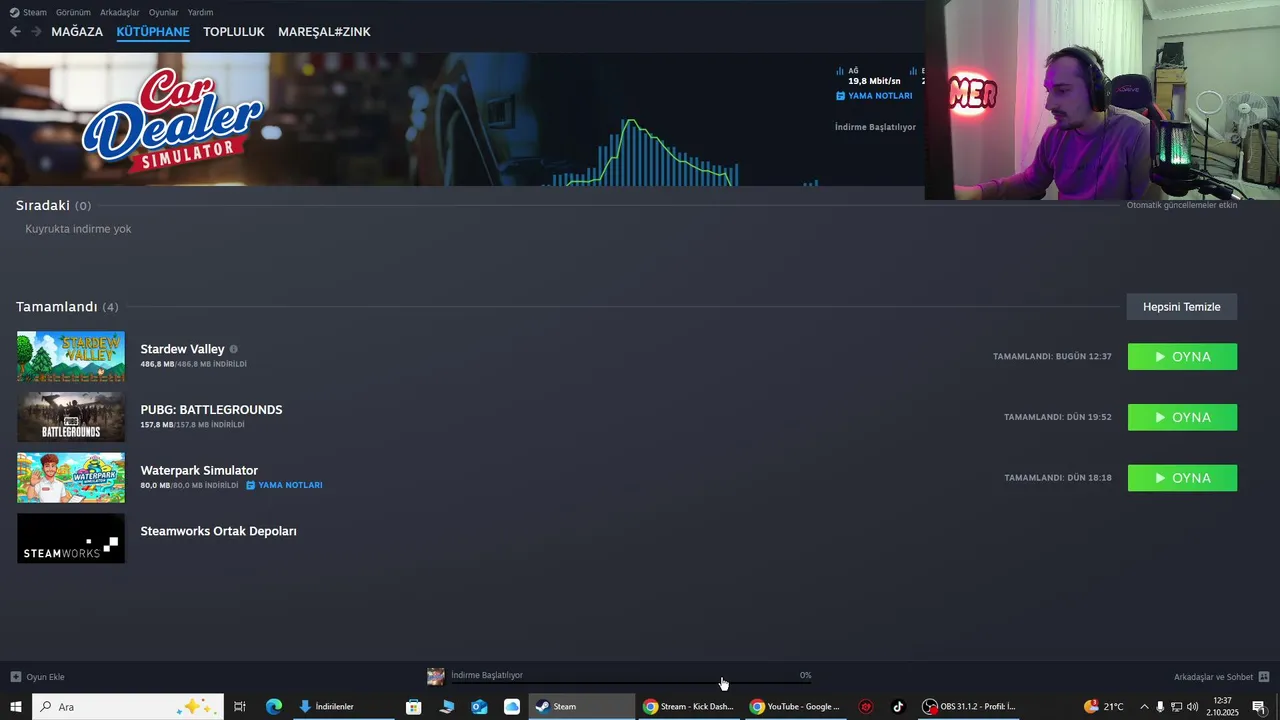This screenshot has height=720, width=1280.
Task: Switch to Stream - Kick Dashboard Chrome window
Action: 689,707
